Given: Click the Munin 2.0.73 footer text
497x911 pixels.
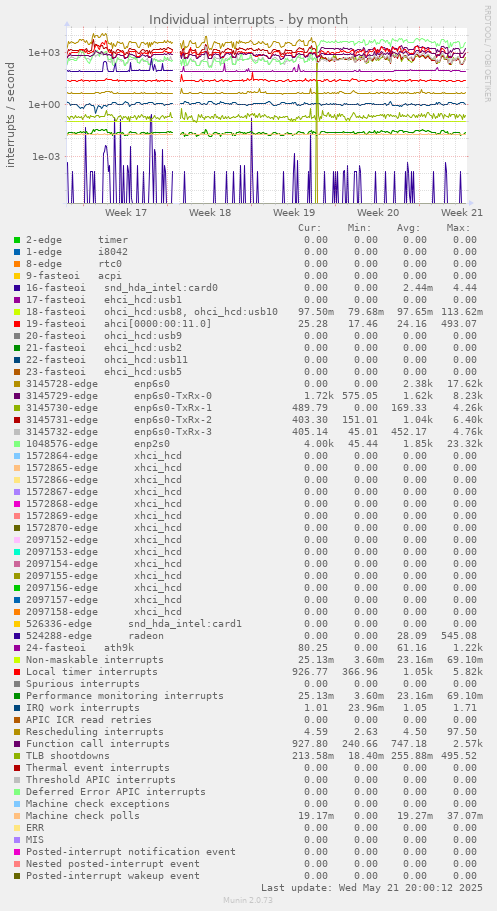Looking at the screenshot, I should pos(248,901).
